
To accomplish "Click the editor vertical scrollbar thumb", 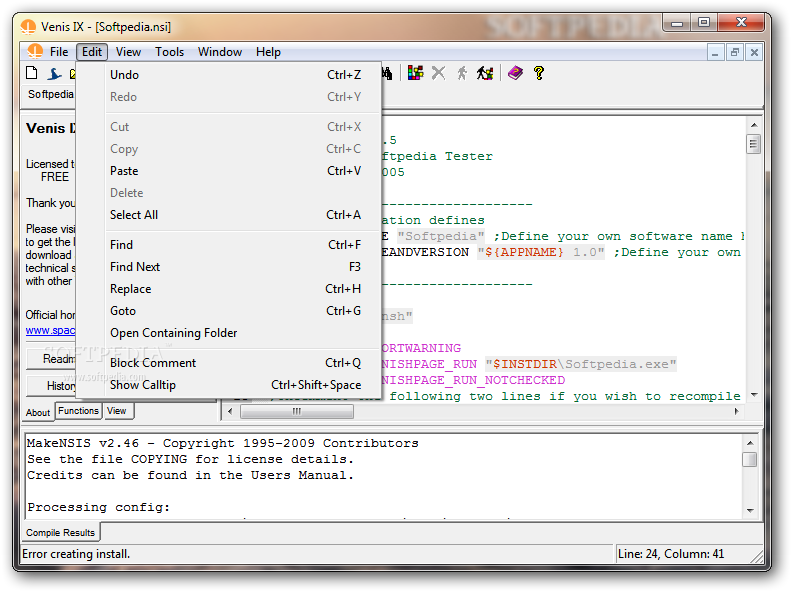I will click(754, 144).
